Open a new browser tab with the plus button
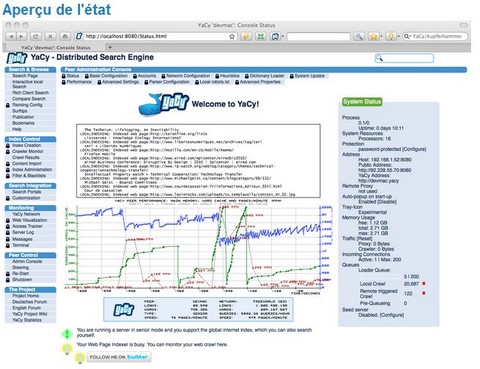This screenshot has width=480, height=369. point(110,47)
